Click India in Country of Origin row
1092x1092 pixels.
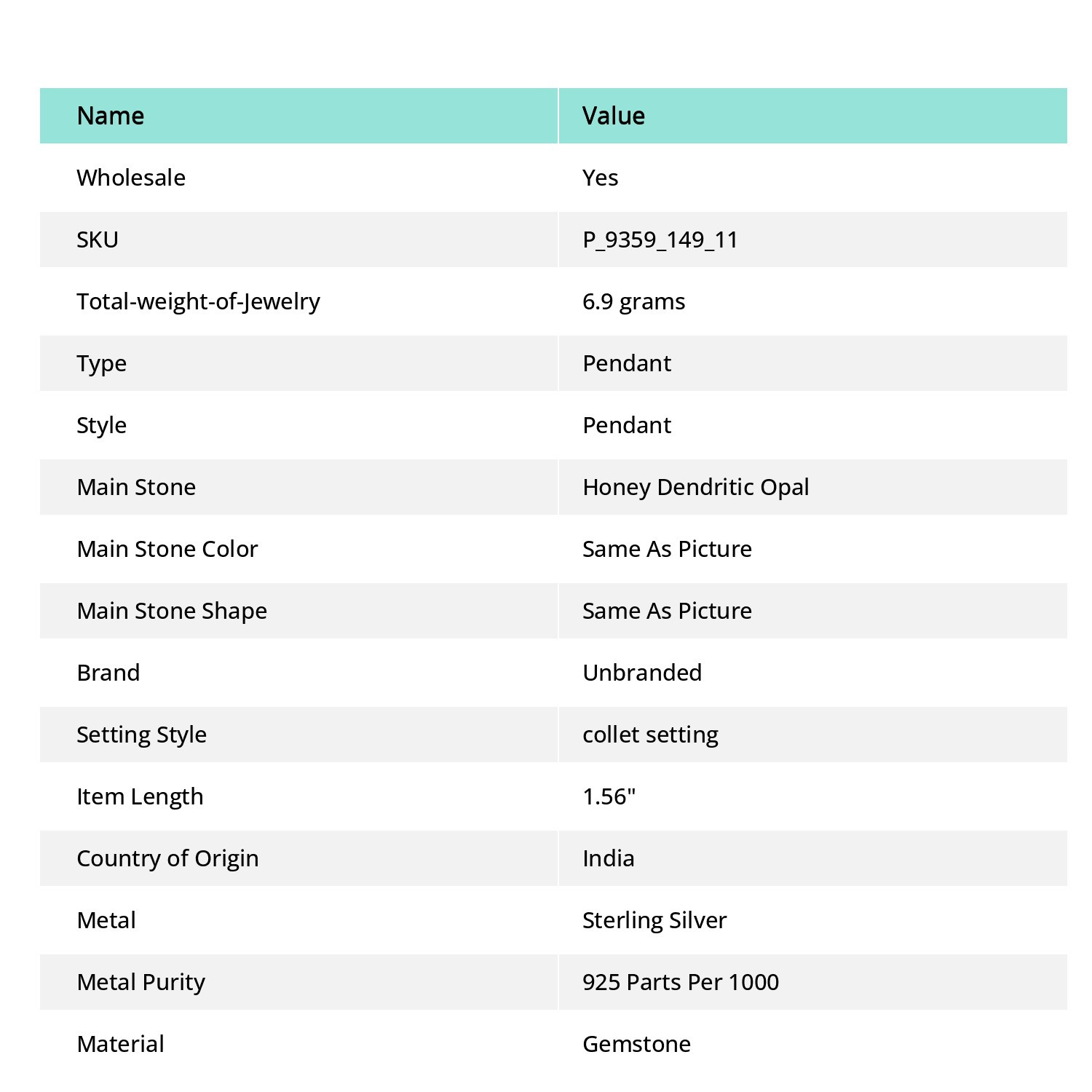pyautogui.click(x=609, y=858)
